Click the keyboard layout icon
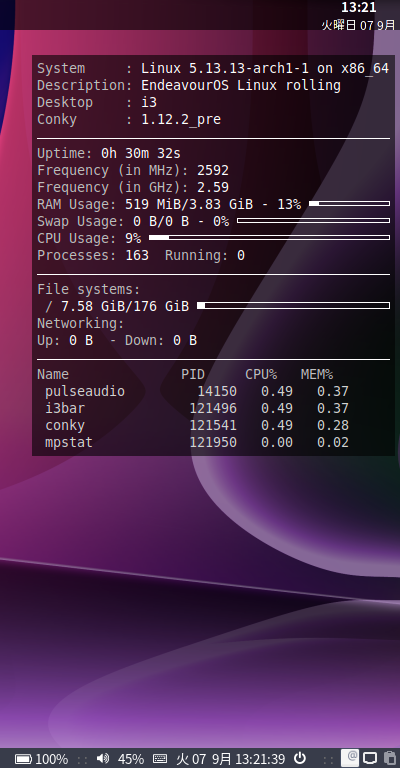 pos(160,759)
